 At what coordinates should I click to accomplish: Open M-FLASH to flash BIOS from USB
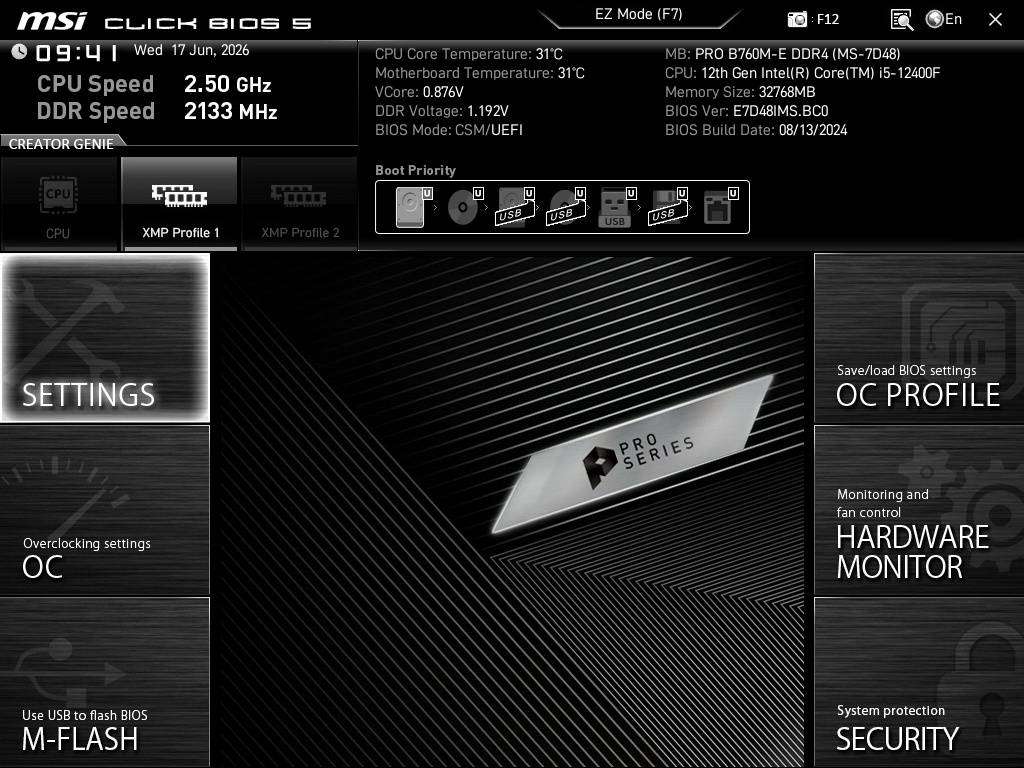point(105,682)
